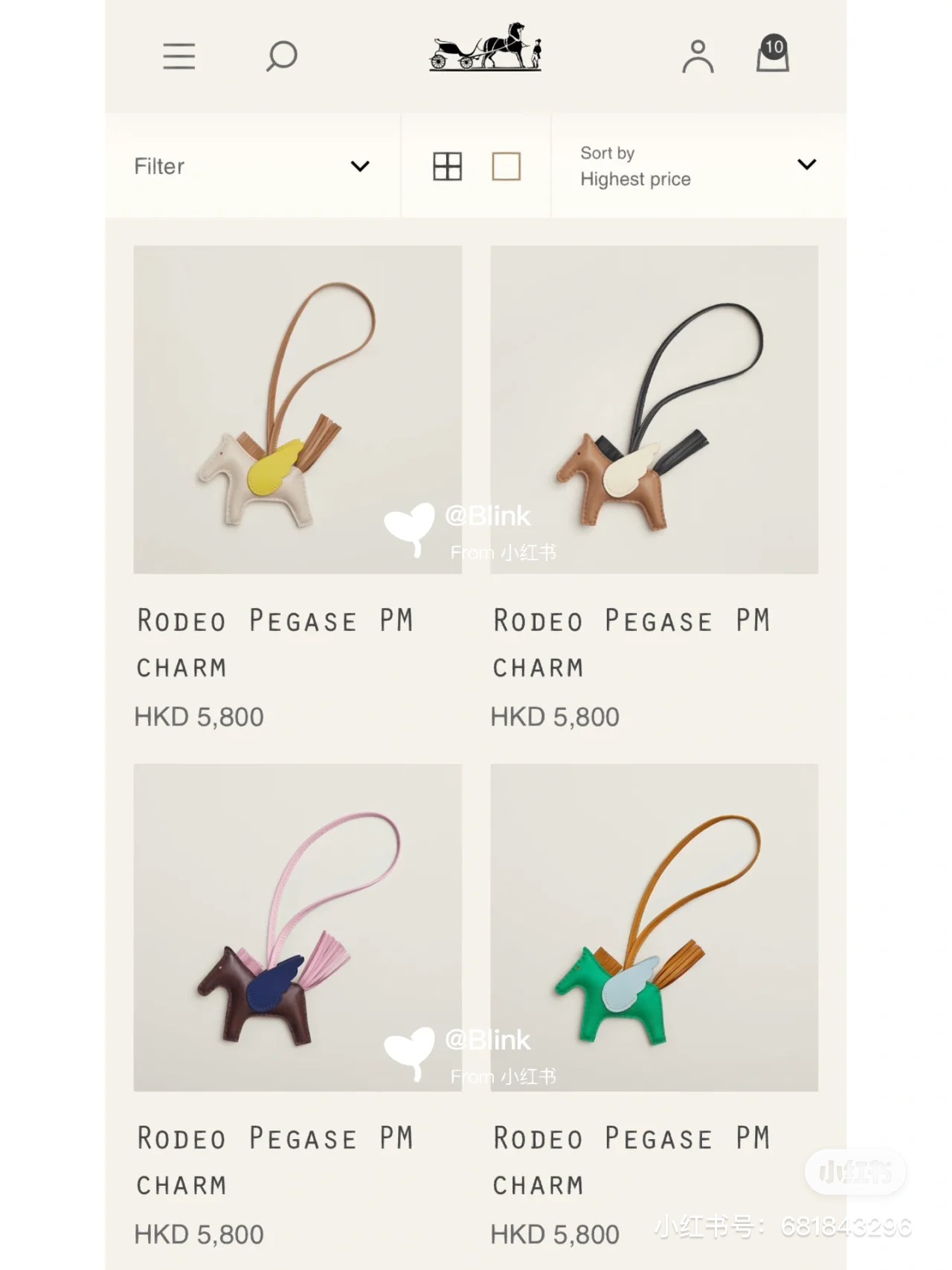
Task: Open the account profile icon
Action: tap(698, 57)
